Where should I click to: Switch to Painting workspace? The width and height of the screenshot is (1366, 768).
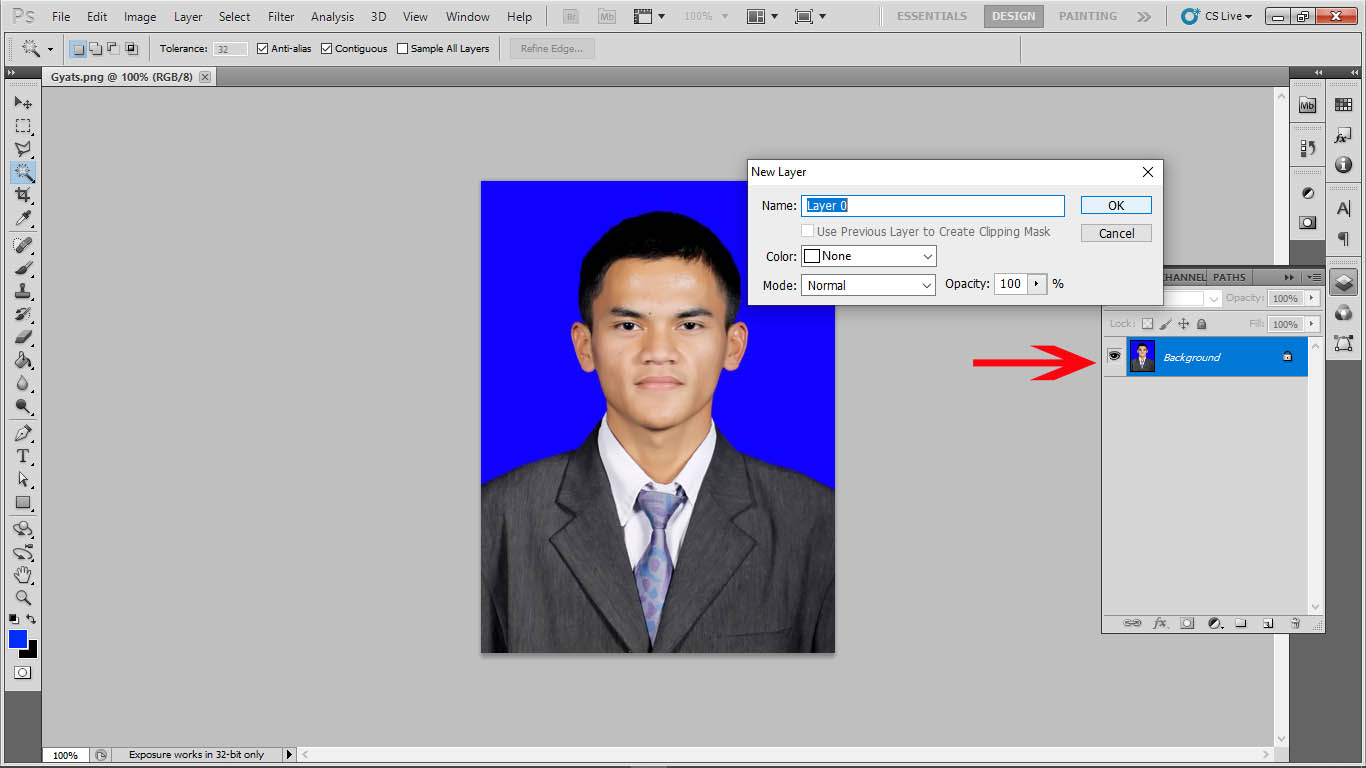(1088, 16)
